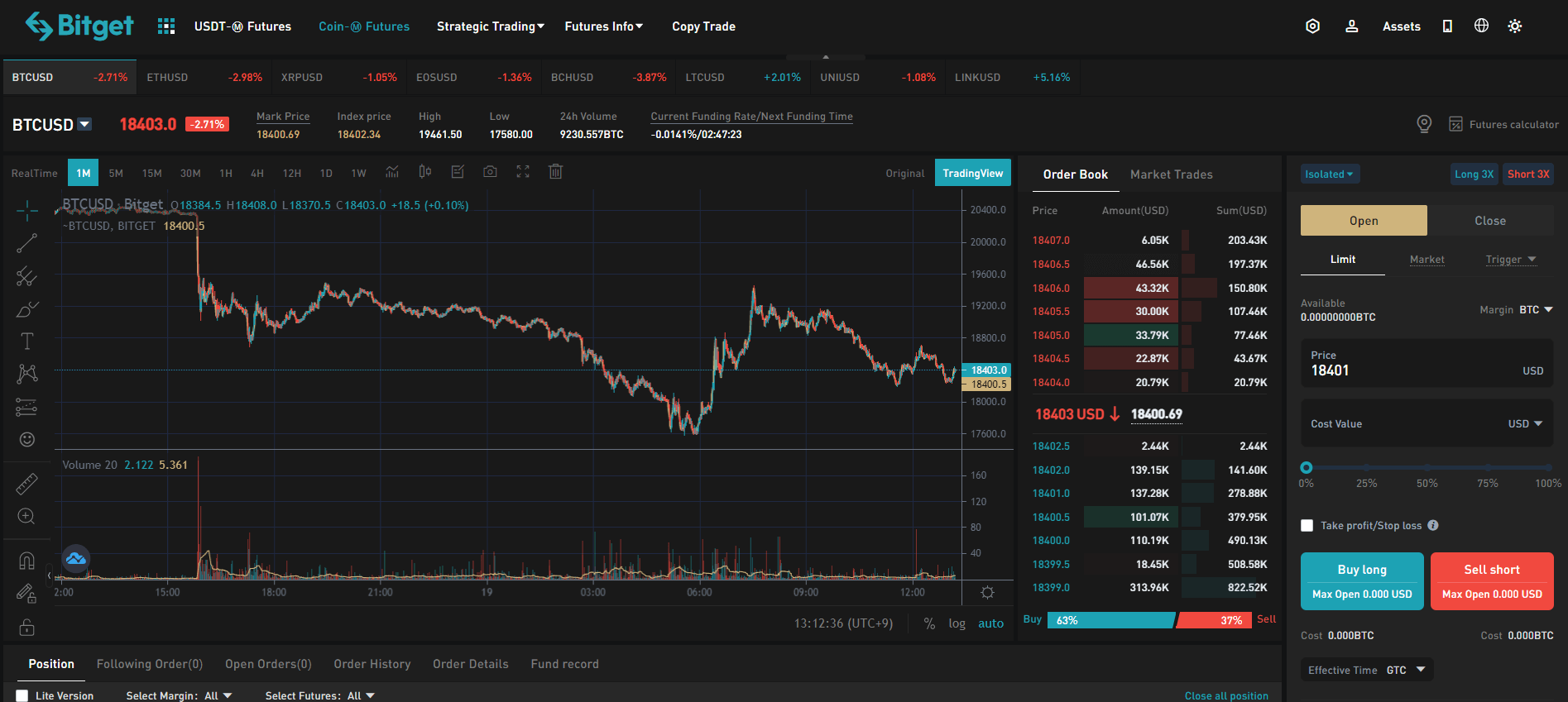Open the Effective Time GTC dropdown
The image size is (1568, 702).
pyautogui.click(x=1367, y=670)
